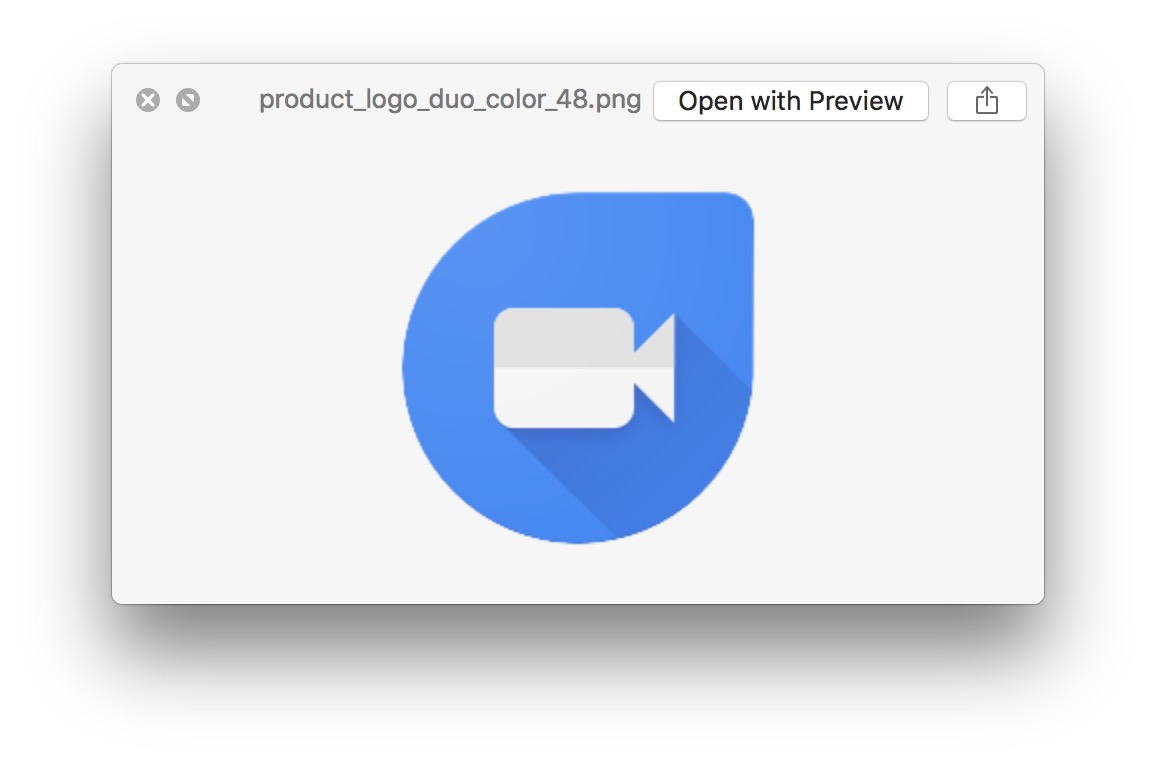Click the upward-arrow export icon on the right

[x=986, y=100]
